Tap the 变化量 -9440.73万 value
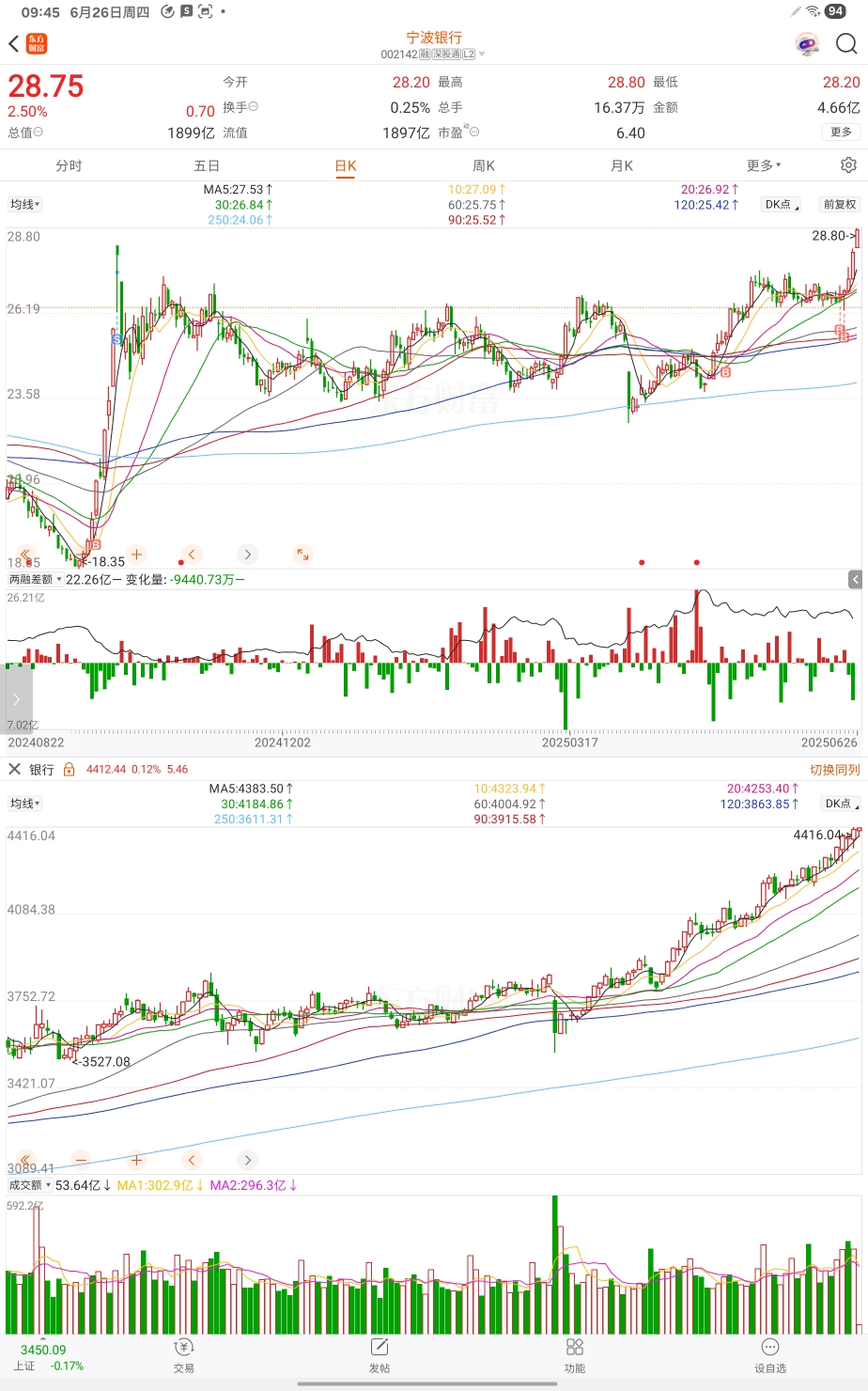This screenshot has width=868, height=1391. coord(185,580)
